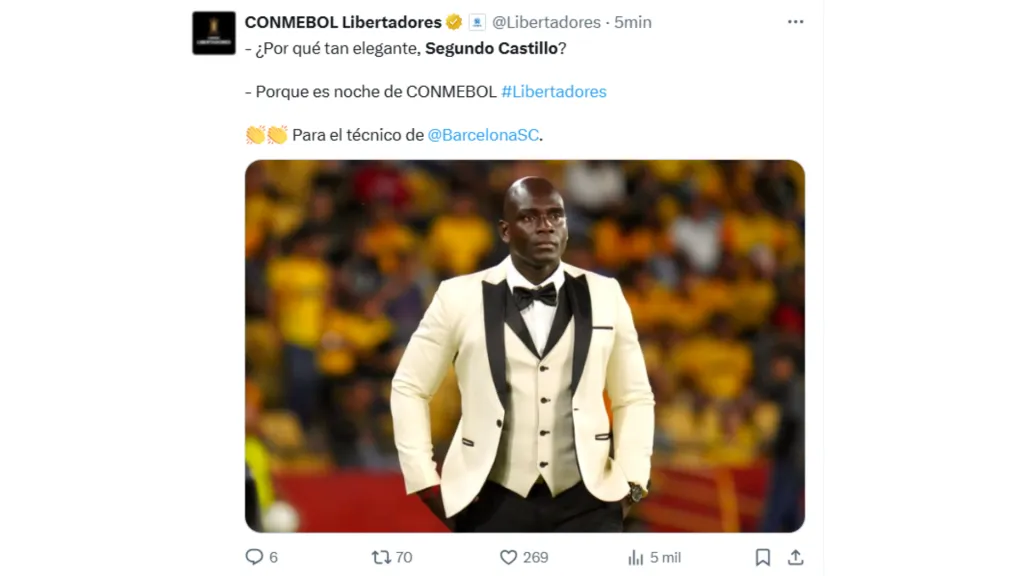This screenshot has height=576, width=1024.
Task: Click the 5 mil views count
Action: tap(665, 557)
